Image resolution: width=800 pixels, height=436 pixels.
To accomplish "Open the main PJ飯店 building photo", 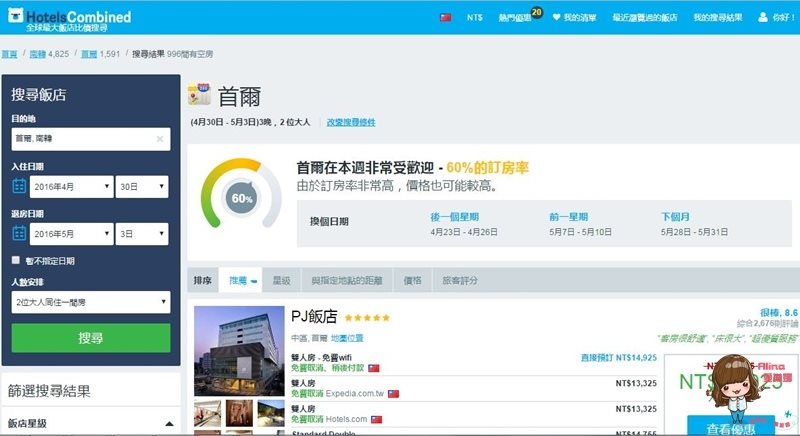I will click(239, 351).
